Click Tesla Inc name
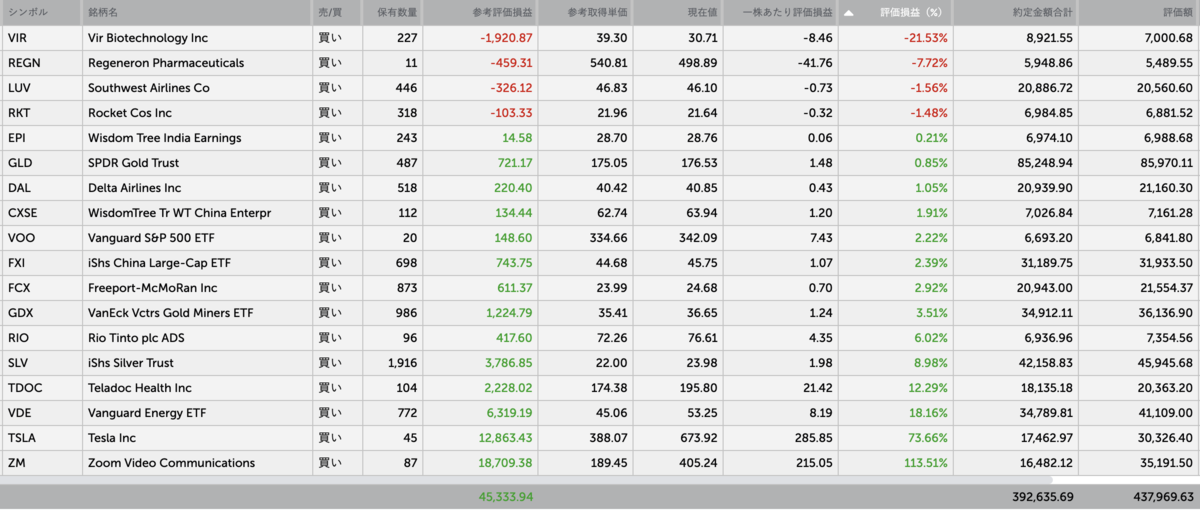 [x=112, y=438]
